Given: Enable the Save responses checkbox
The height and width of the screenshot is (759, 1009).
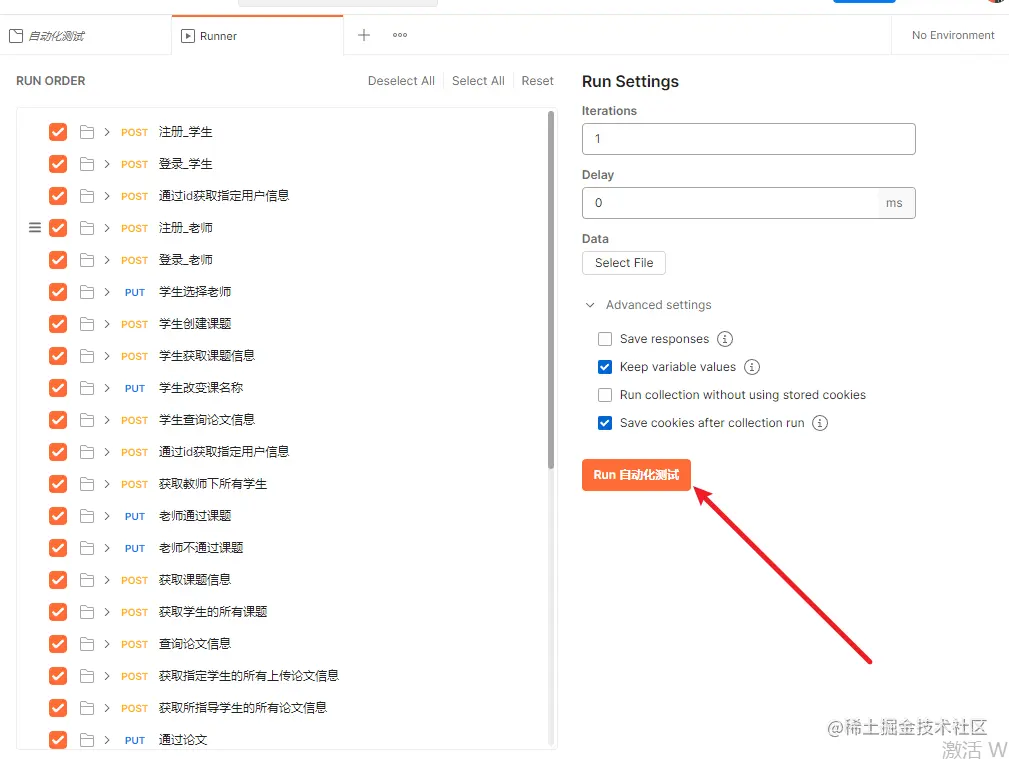Looking at the screenshot, I should point(605,339).
